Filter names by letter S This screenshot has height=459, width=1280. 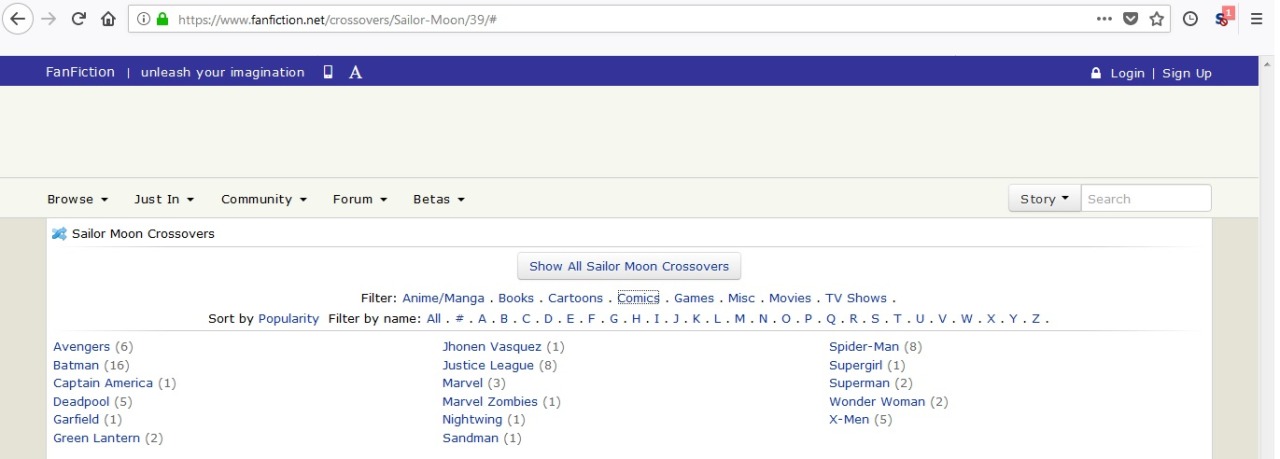click(x=875, y=319)
